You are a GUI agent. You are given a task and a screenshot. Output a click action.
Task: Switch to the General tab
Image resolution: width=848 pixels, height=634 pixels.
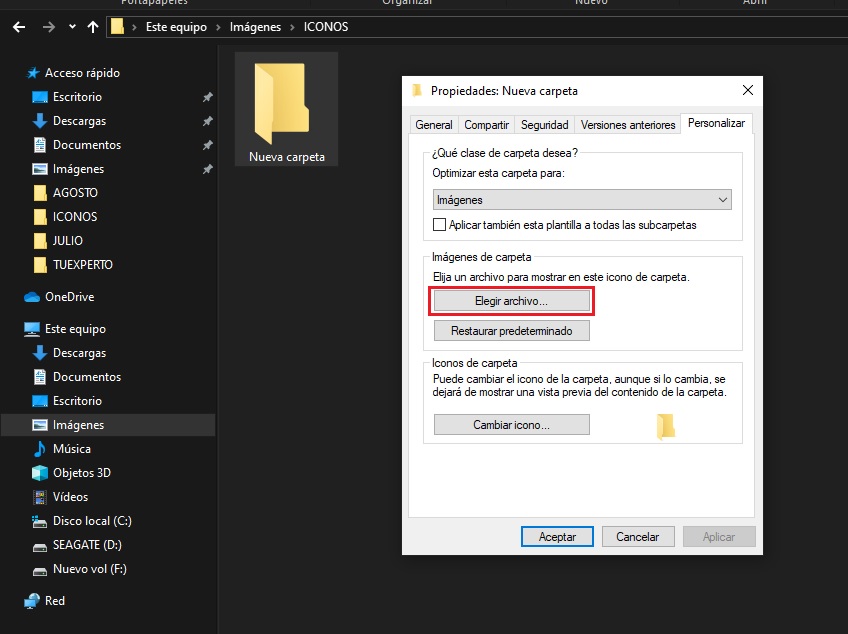(x=434, y=125)
